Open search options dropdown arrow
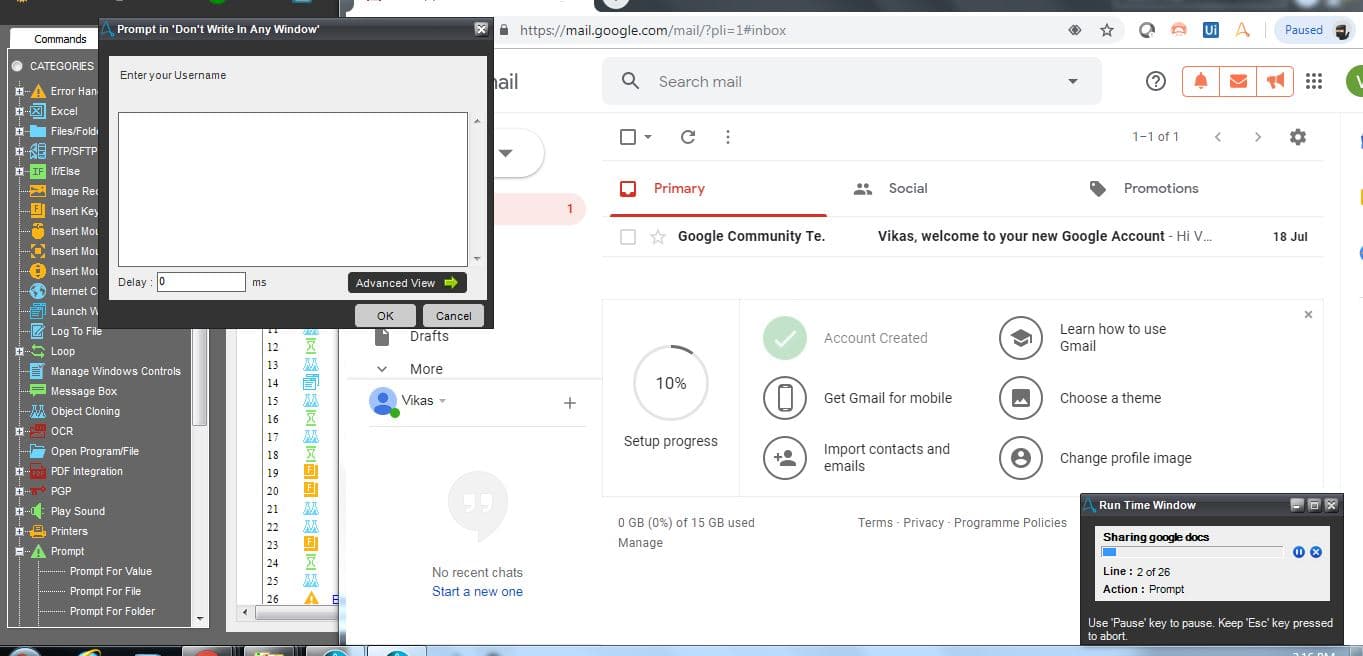This screenshot has height=656, width=1363. [1073, 82]
